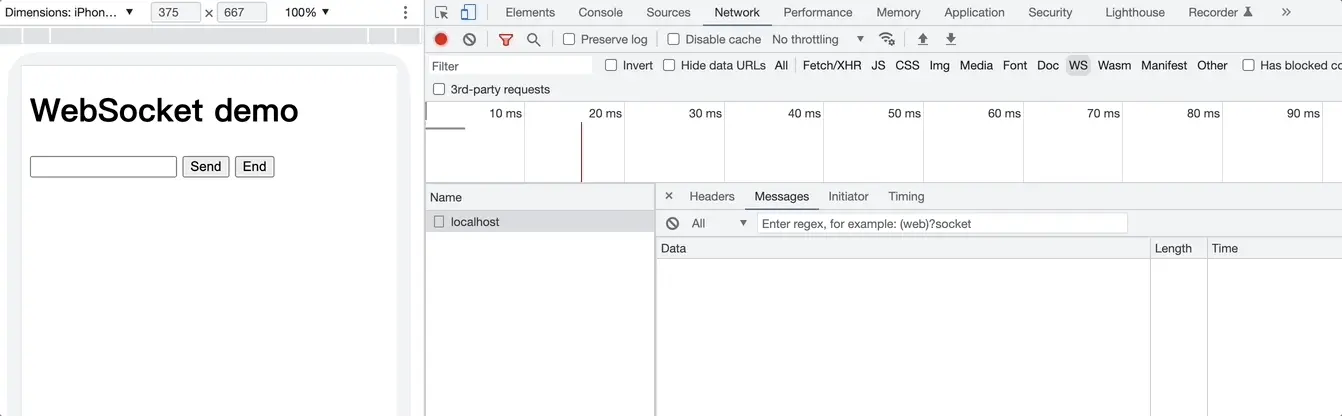Check the Disable cache option
This screenshot has width=1342, height=416.
(x=674, y=39)
